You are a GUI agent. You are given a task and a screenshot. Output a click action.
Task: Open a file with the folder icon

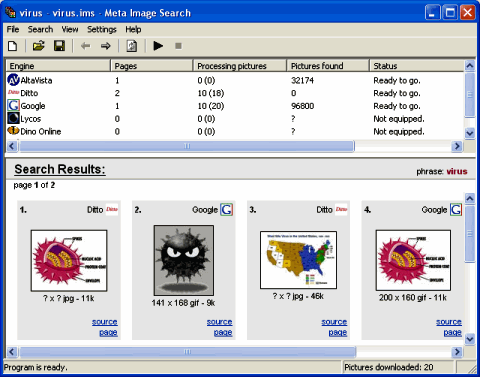(39, 46)
